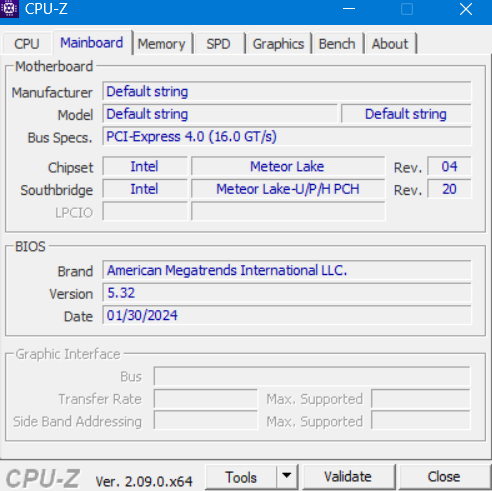Select the Manufacturer Default string field
The width and height of the screenshot is (492, 491).
287,91
